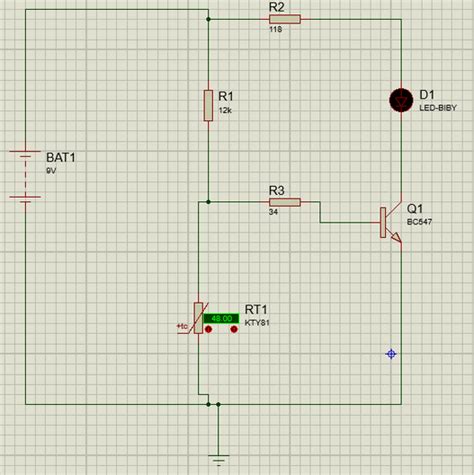
Task: Increase RT1 temperature with right red button
Action: [x=234, y=329]
